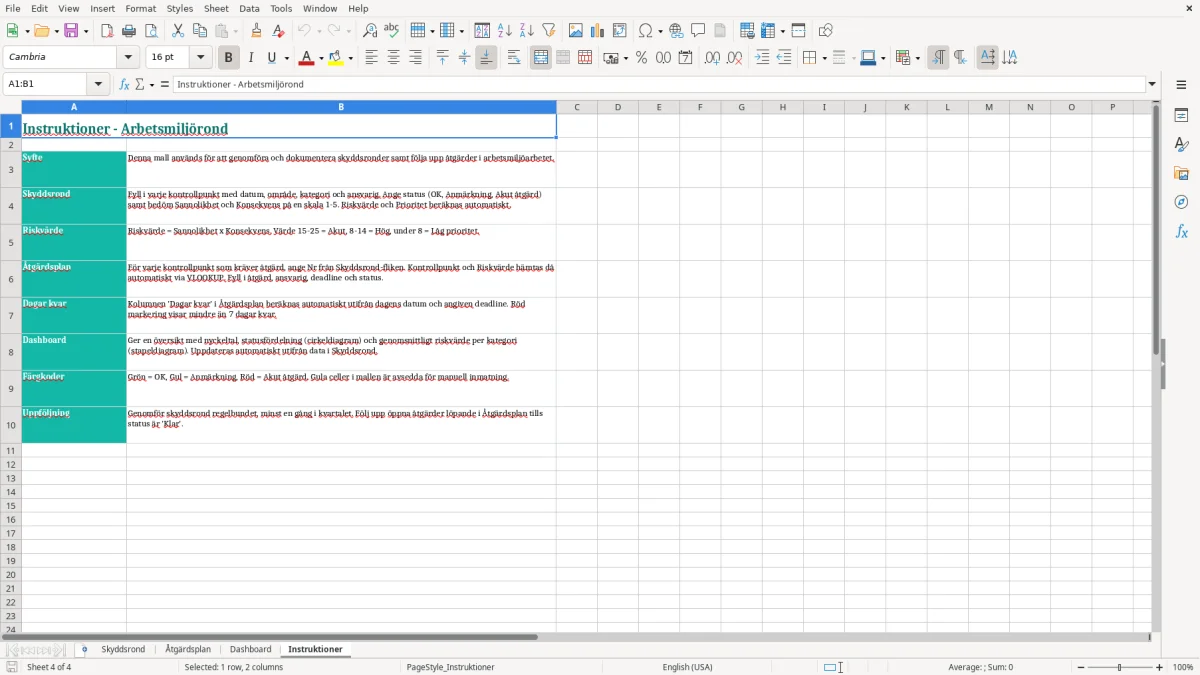
Task: Toggle Italic formatting
Action: point(251,58)
